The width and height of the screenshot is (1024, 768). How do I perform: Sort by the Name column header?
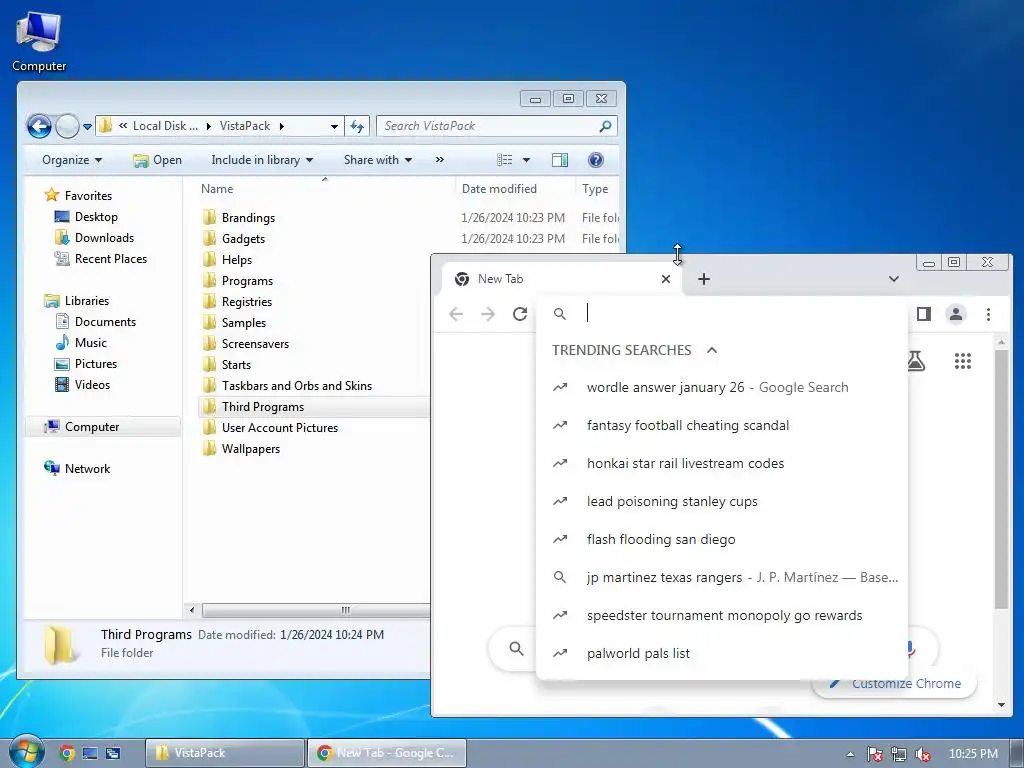click(217, 189)
